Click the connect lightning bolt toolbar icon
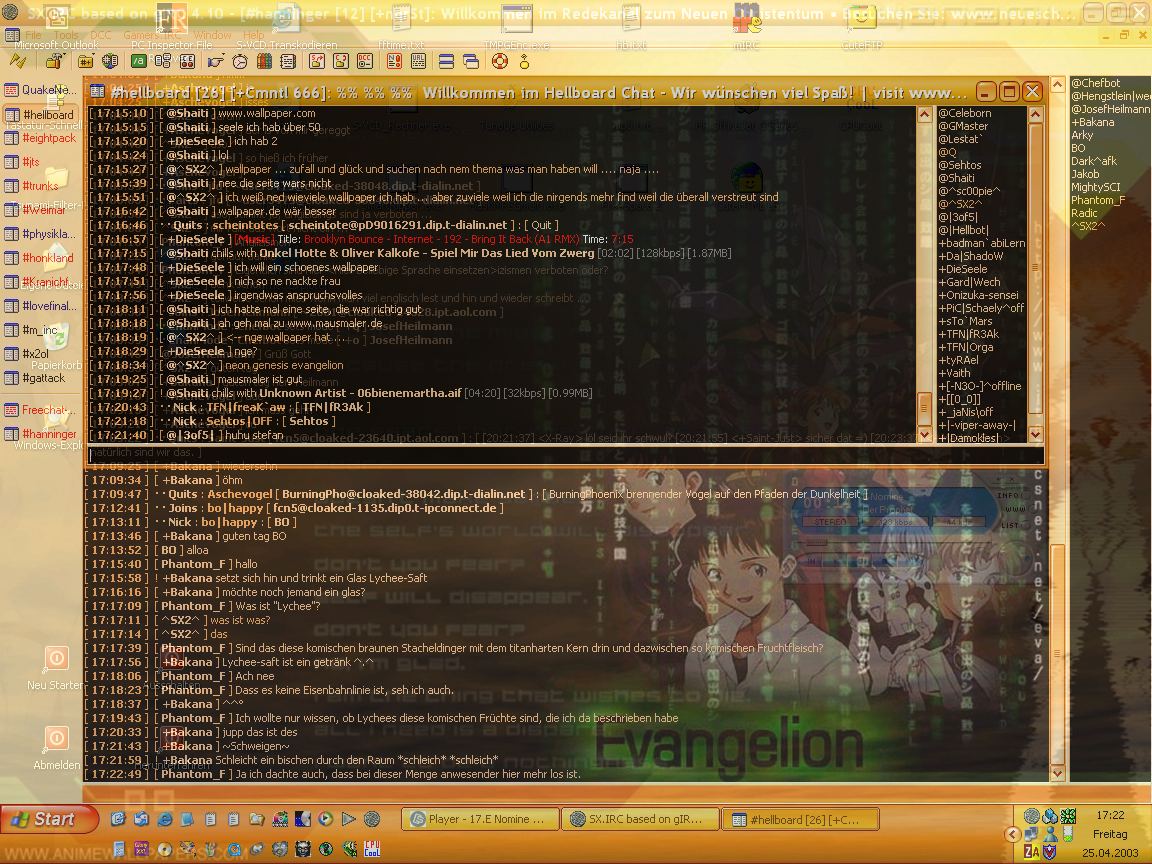 pyautogui.click(x=17, y=62)
